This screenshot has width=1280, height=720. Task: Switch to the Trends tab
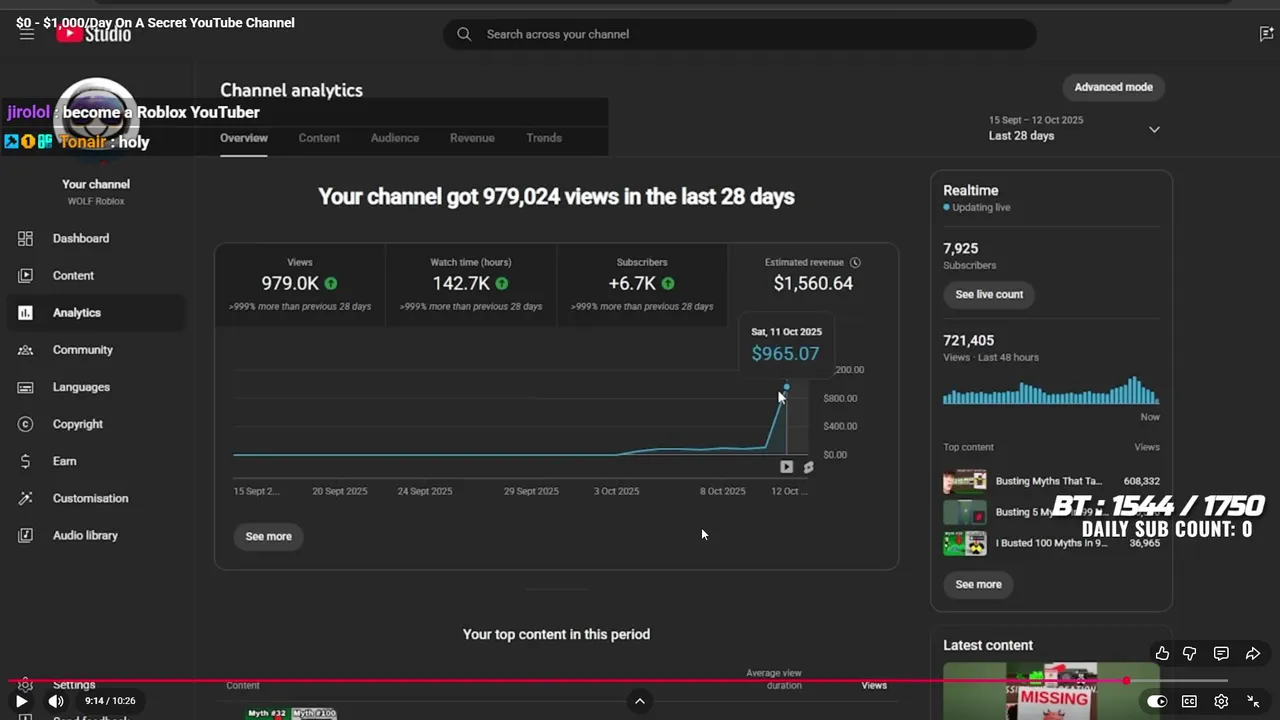coord(544,138)
